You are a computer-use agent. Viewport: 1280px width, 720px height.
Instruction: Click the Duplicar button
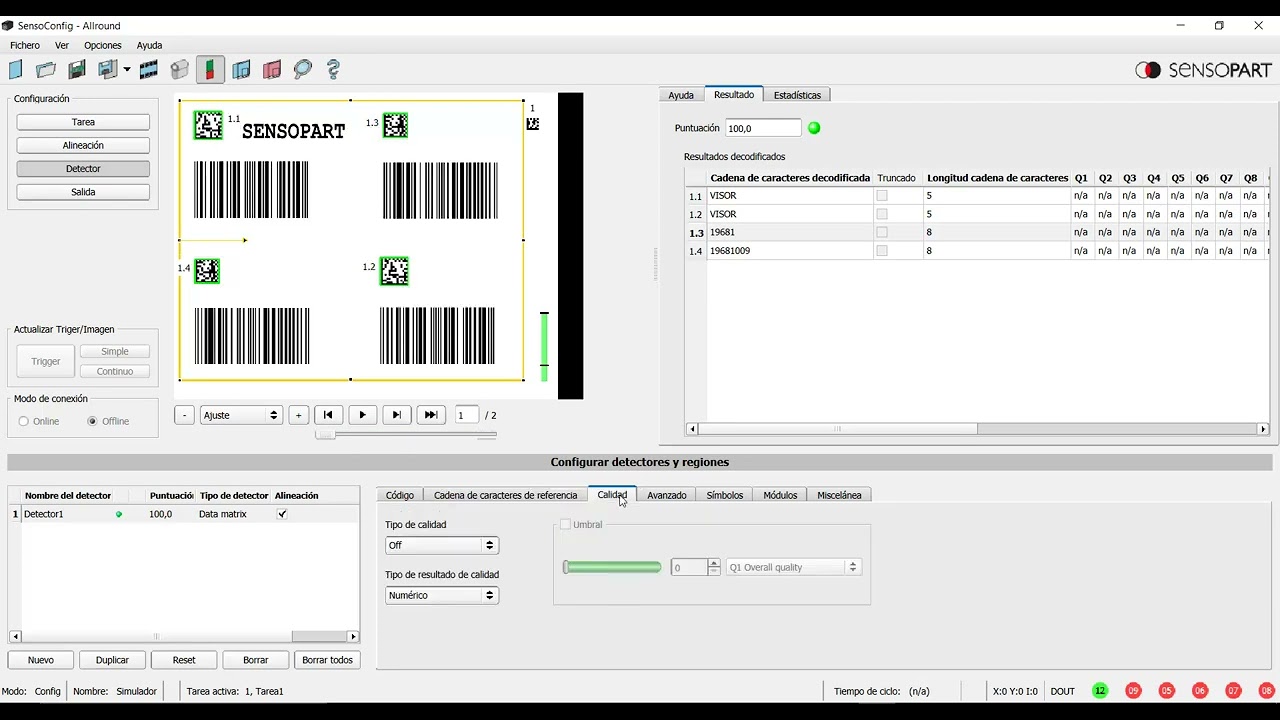(112, 660)
